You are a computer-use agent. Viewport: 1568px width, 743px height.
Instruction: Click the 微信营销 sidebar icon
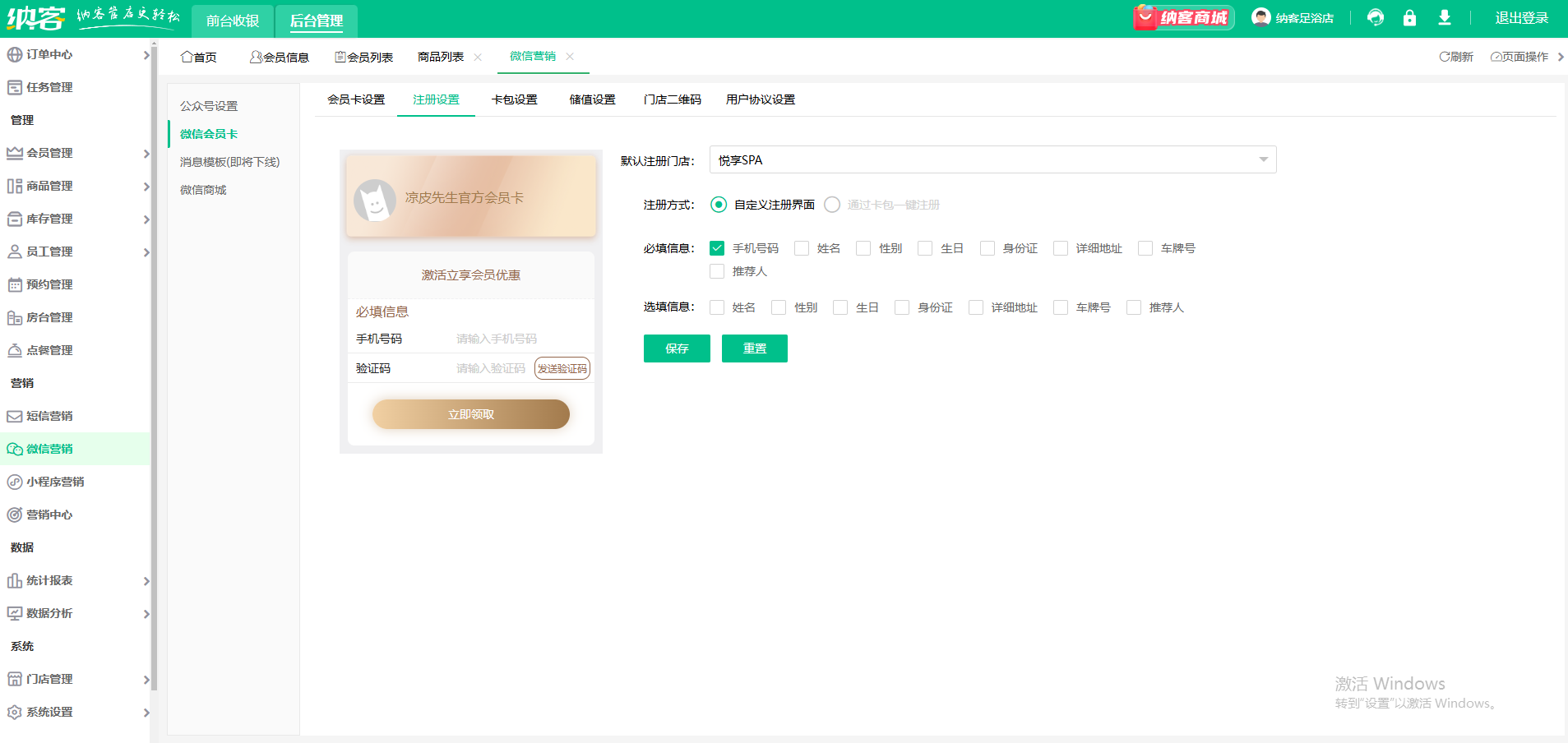[15, 449]
